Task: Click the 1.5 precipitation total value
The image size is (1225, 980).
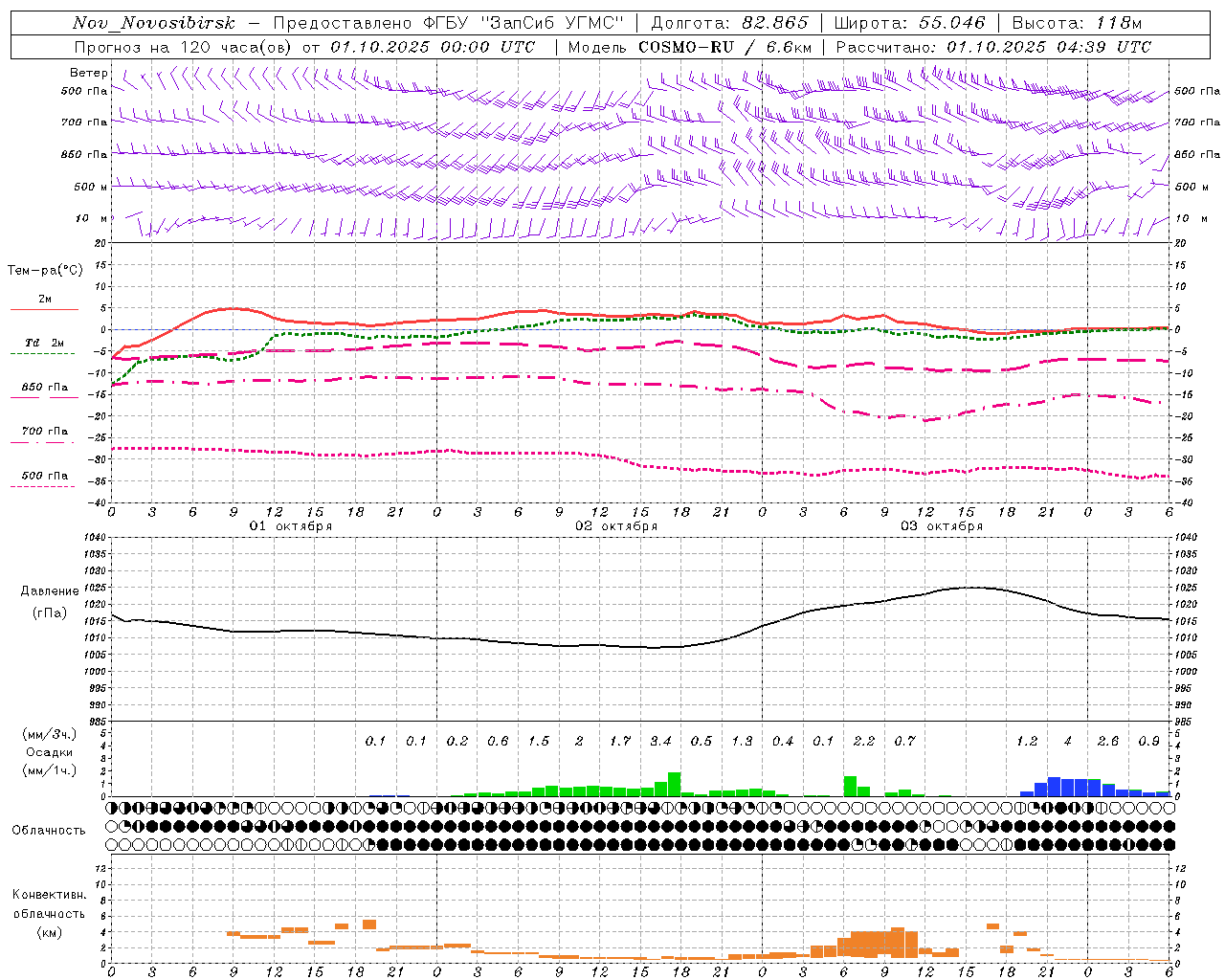Action: [539, 741]
